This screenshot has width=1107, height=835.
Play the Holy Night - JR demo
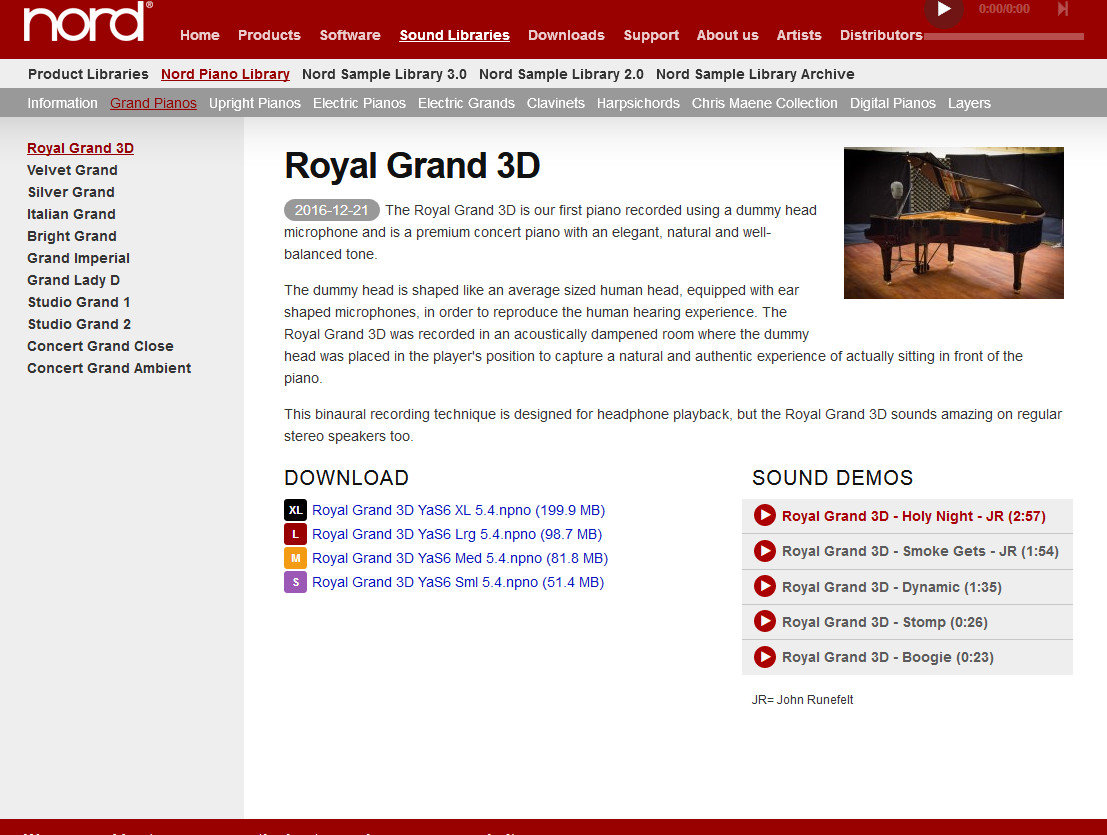point(765,516)
